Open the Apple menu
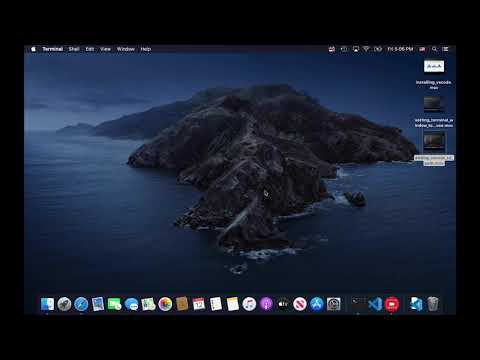Image resolution: width=480 pixels, height=360 pixels. click(x=33, y=49)
